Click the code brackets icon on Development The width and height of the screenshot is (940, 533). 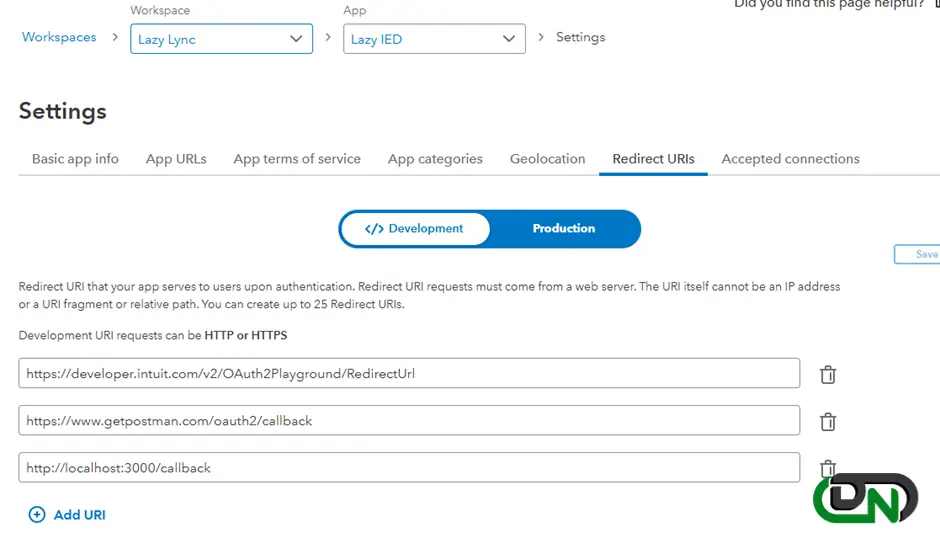374,228
